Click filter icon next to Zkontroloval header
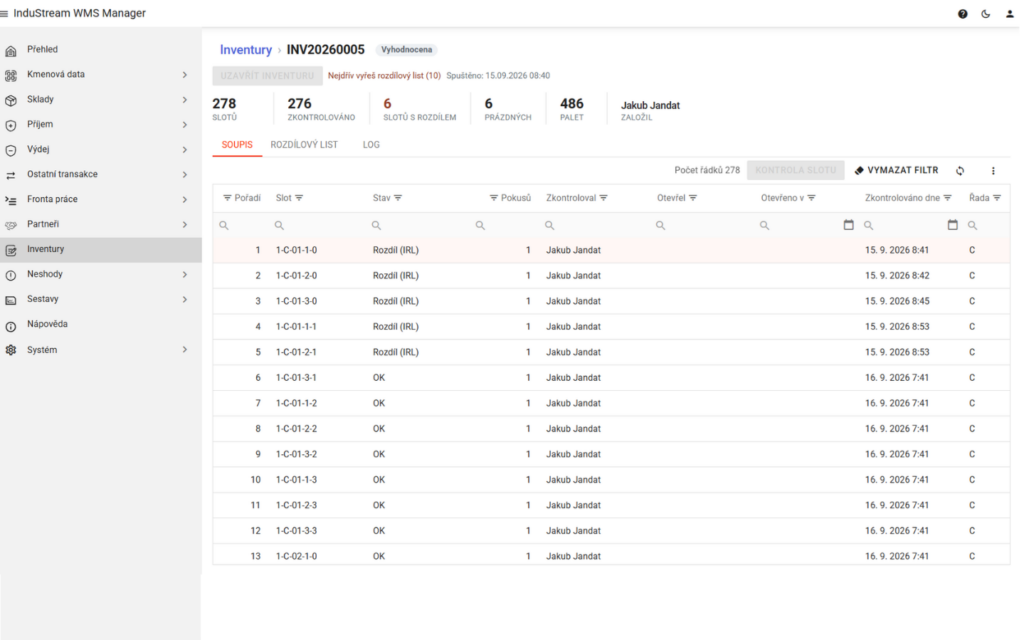 coord(603,198)
